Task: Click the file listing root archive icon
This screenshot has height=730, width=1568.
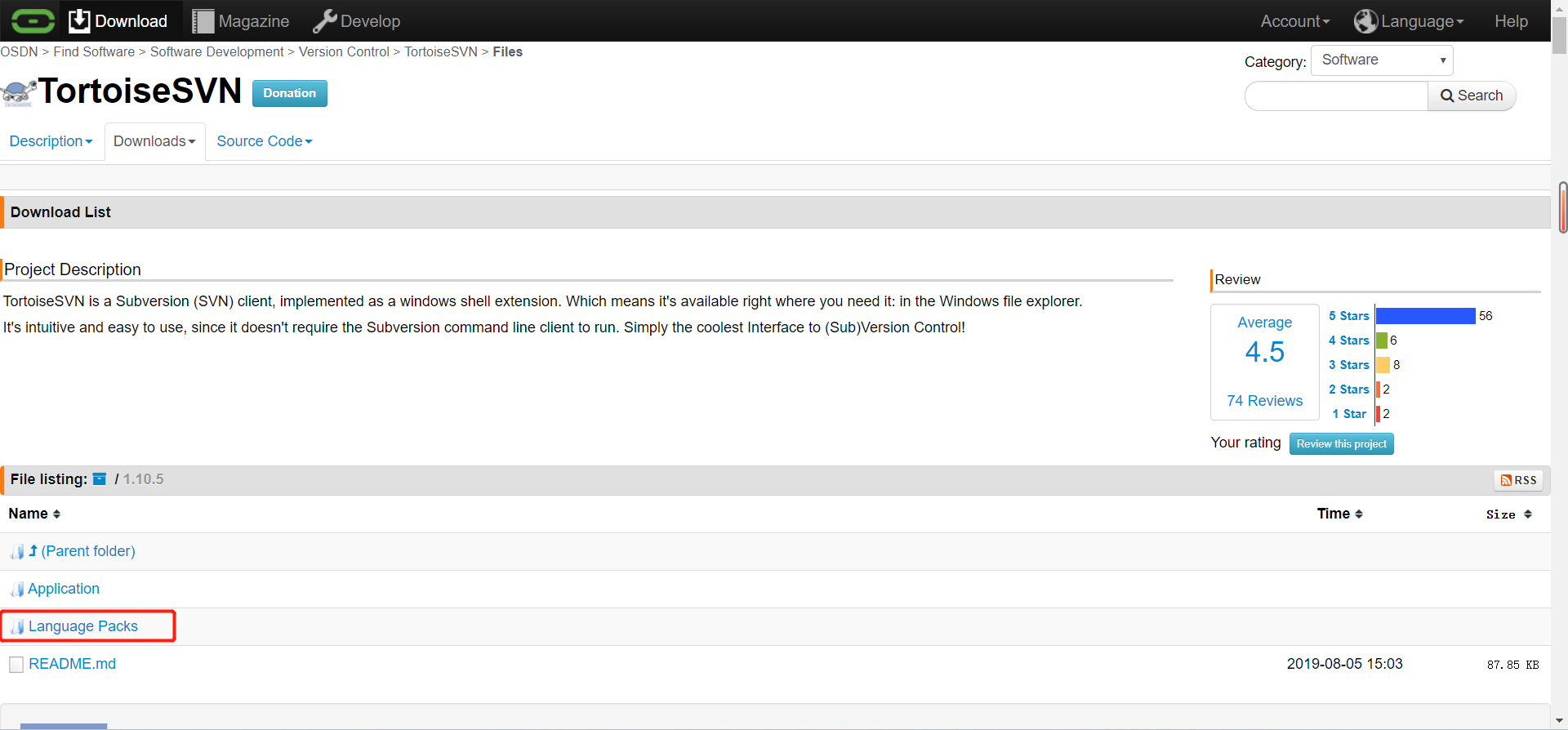Action: coord(100,479)
